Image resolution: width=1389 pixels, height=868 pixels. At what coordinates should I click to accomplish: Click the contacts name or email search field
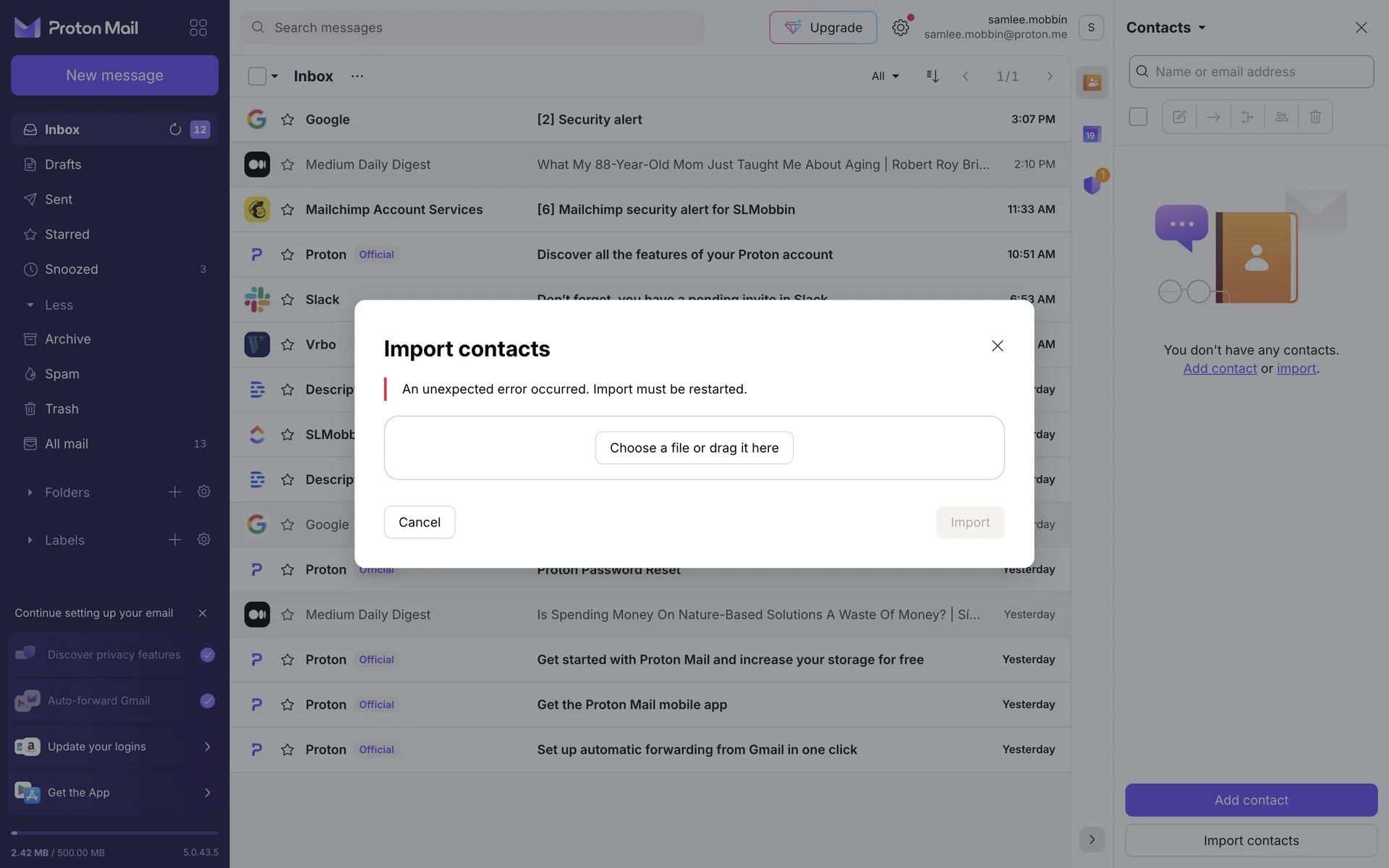(x=1259, y=72)
